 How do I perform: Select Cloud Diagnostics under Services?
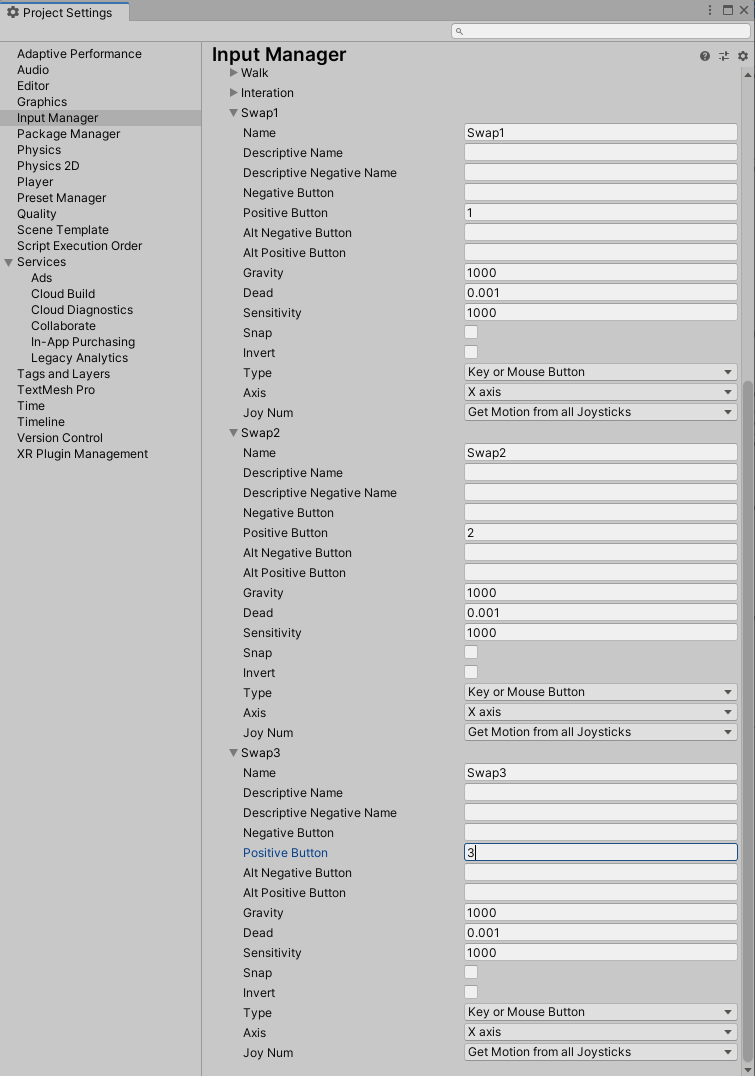click(82, 309)
